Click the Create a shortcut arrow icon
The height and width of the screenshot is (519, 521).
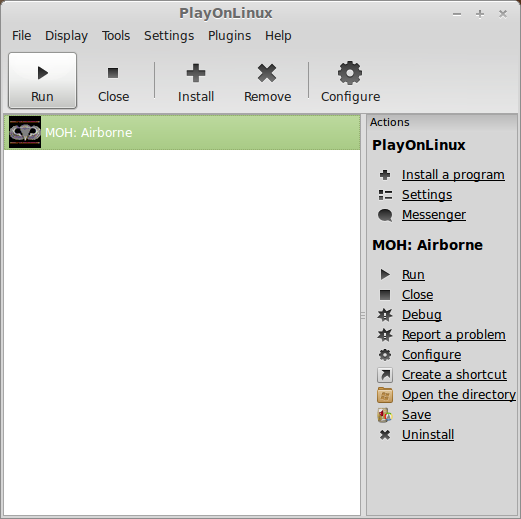(x=385, y=375)
